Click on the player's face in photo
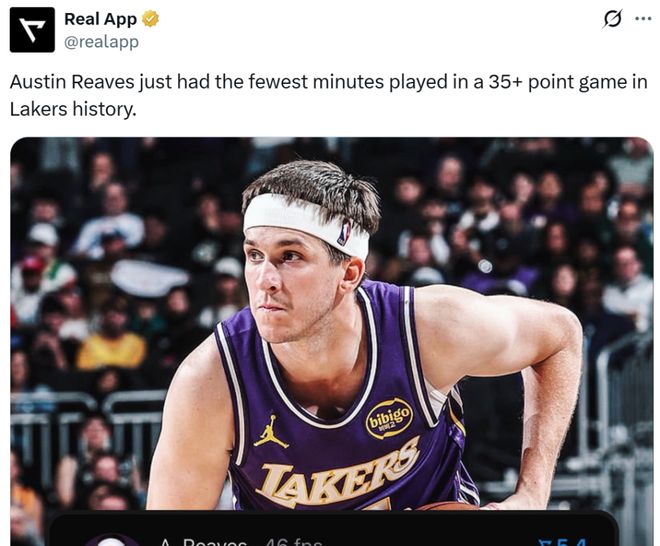The width and height of the screenshot is (660, 546). point(293,280)
